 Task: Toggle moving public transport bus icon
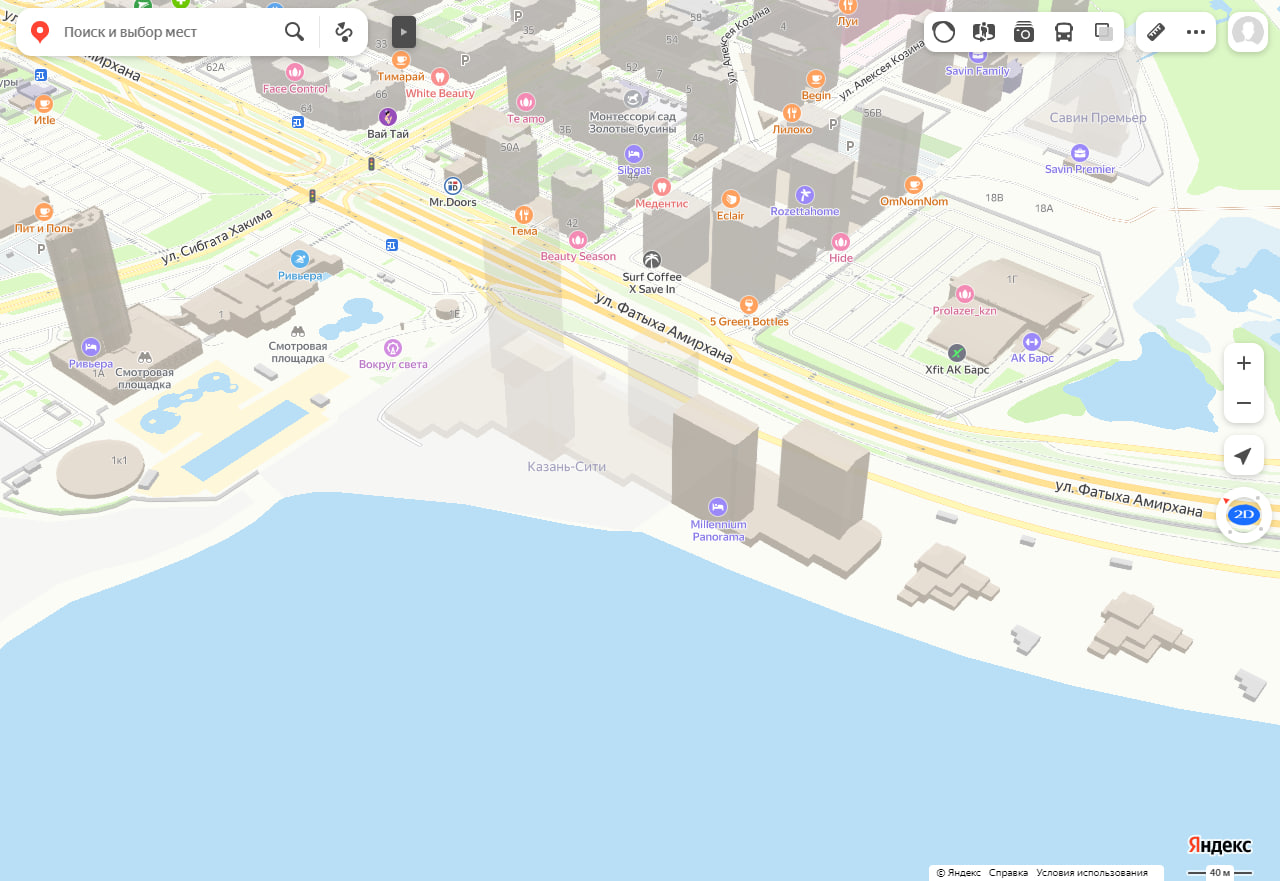click(1064, 32)
